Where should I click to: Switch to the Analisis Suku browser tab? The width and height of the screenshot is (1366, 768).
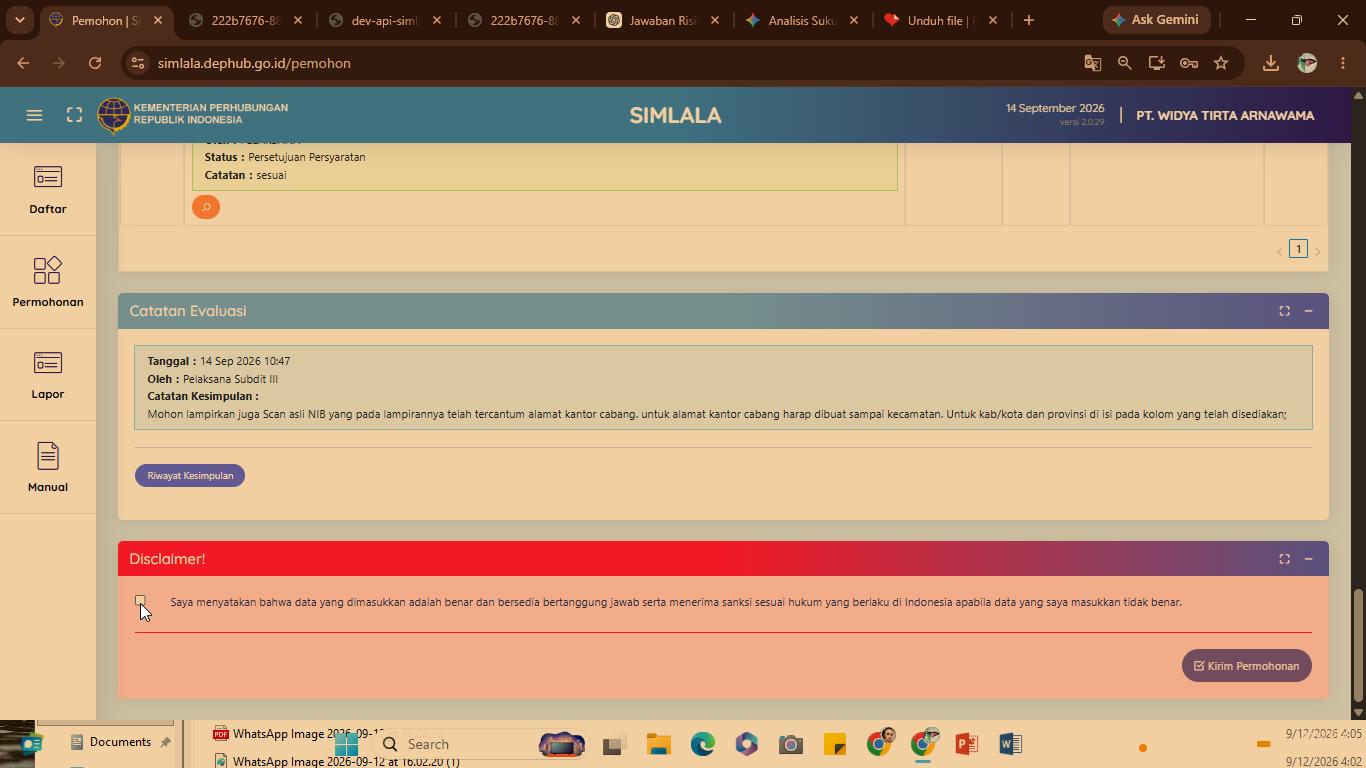801,20
